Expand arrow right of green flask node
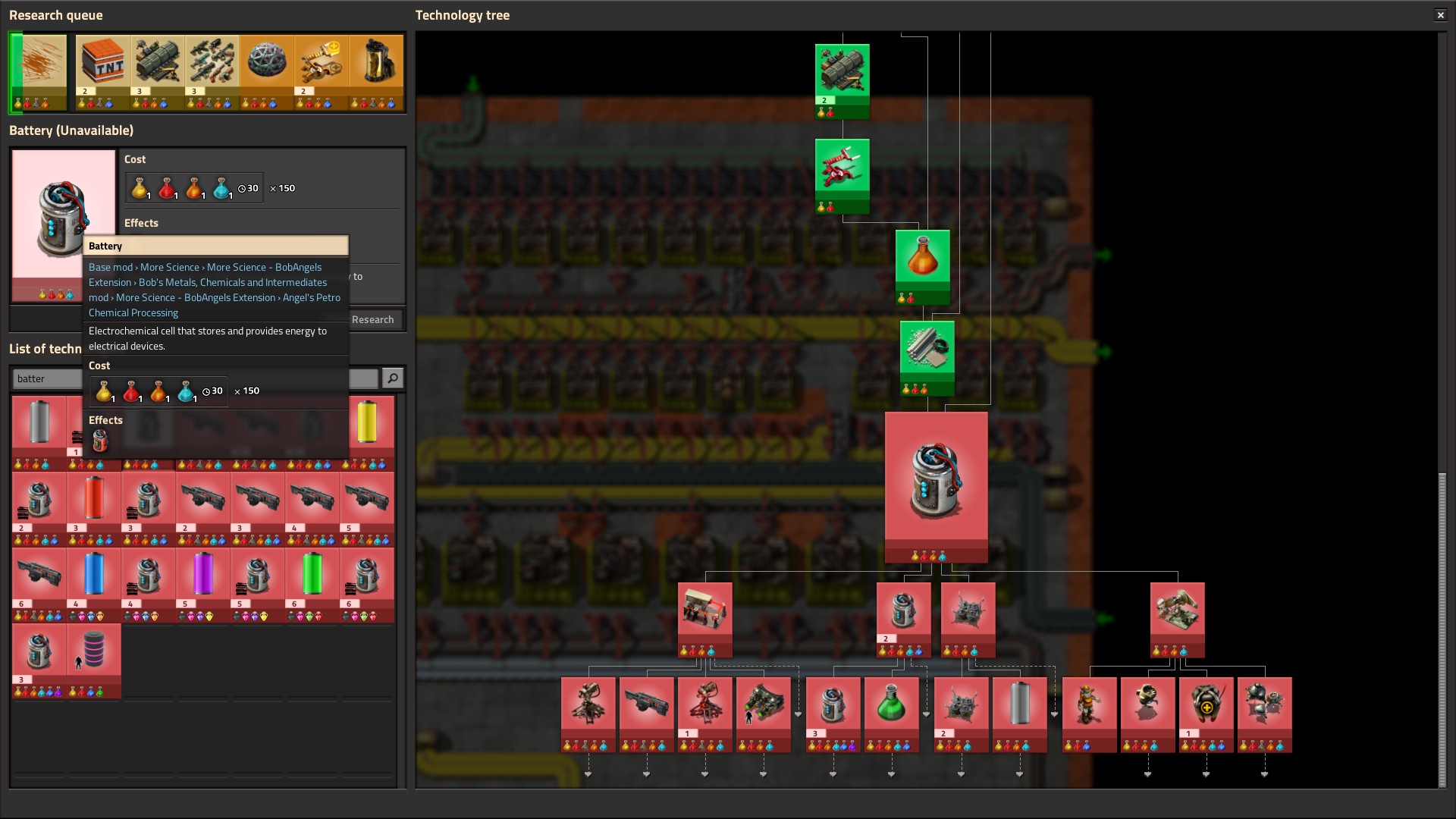 coord(926,714)
